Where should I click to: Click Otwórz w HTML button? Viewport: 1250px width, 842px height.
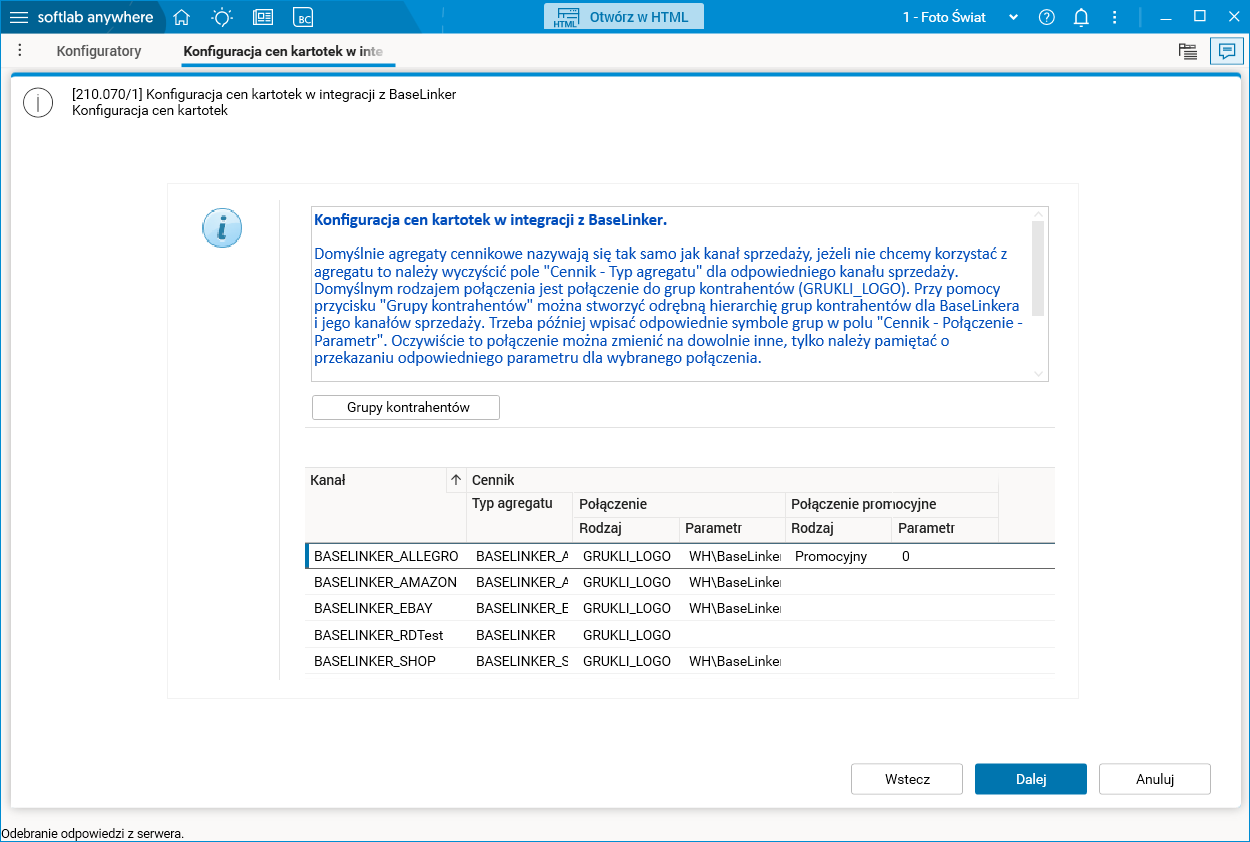pyautogui.click(x=624, y=17)
